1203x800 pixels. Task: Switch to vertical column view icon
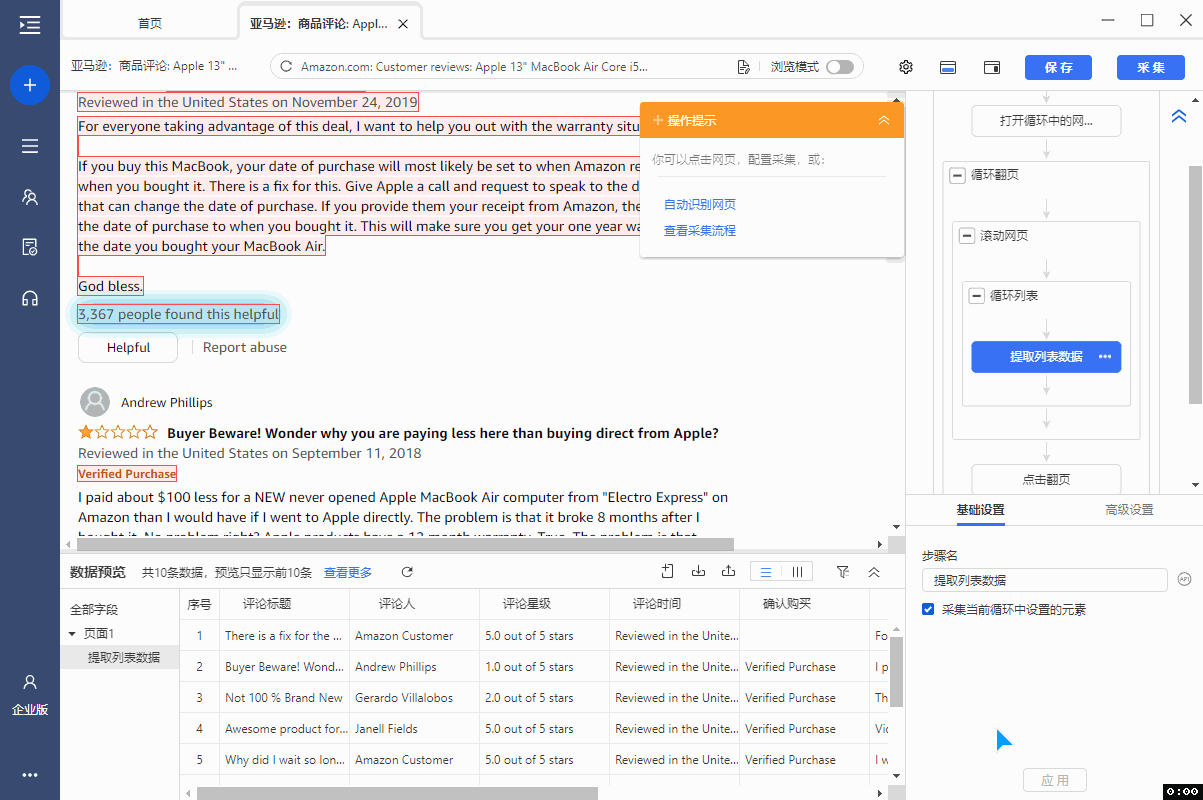[797, 572]
